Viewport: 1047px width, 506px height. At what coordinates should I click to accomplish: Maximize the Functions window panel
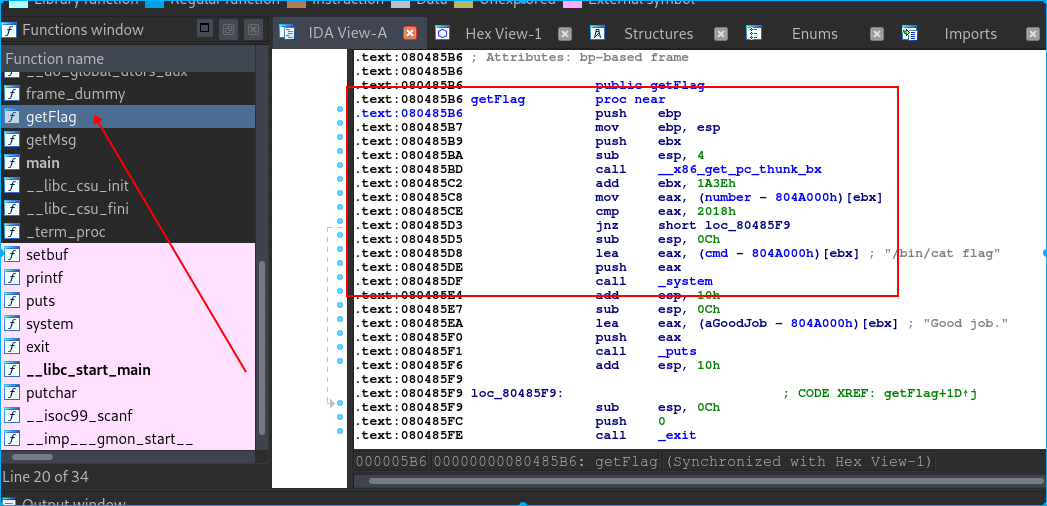coord(206,29)
